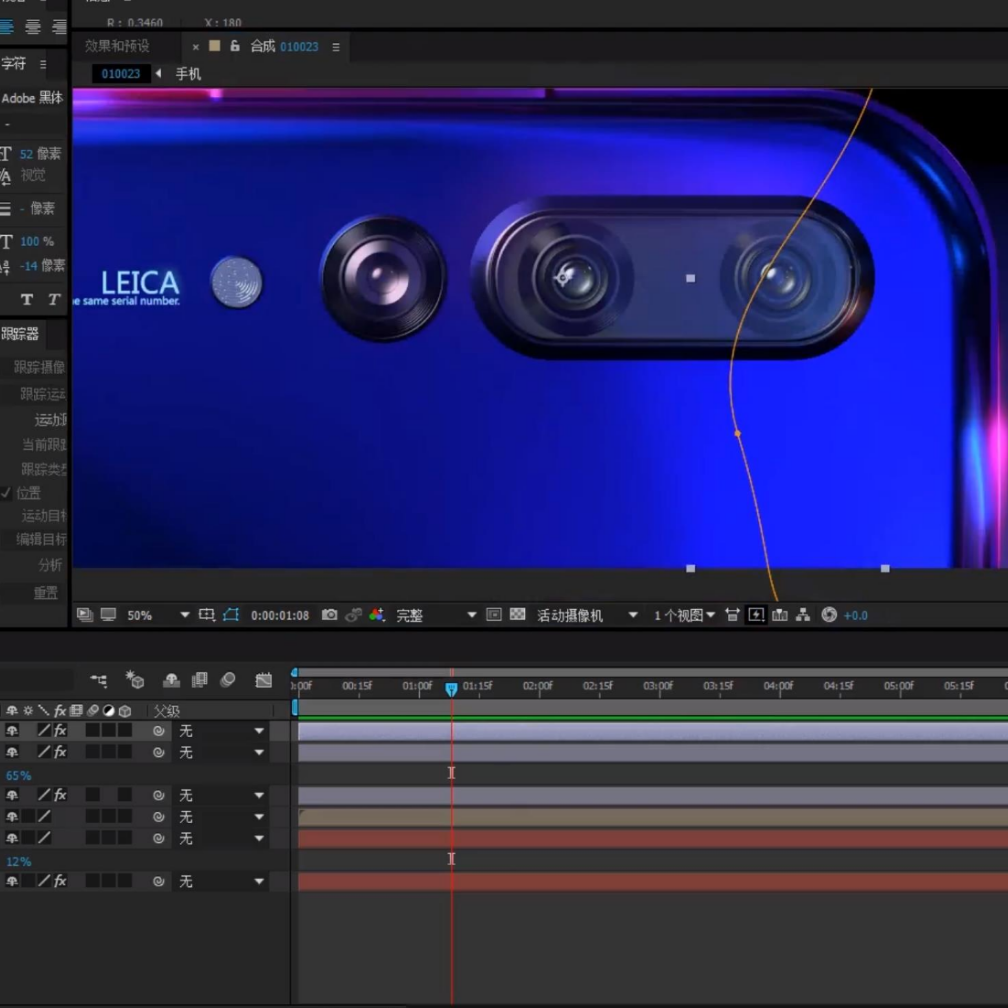Click the 跟踪运动 button
The height and width of the screenshot is (1008, 1008).
coord(43,393)
